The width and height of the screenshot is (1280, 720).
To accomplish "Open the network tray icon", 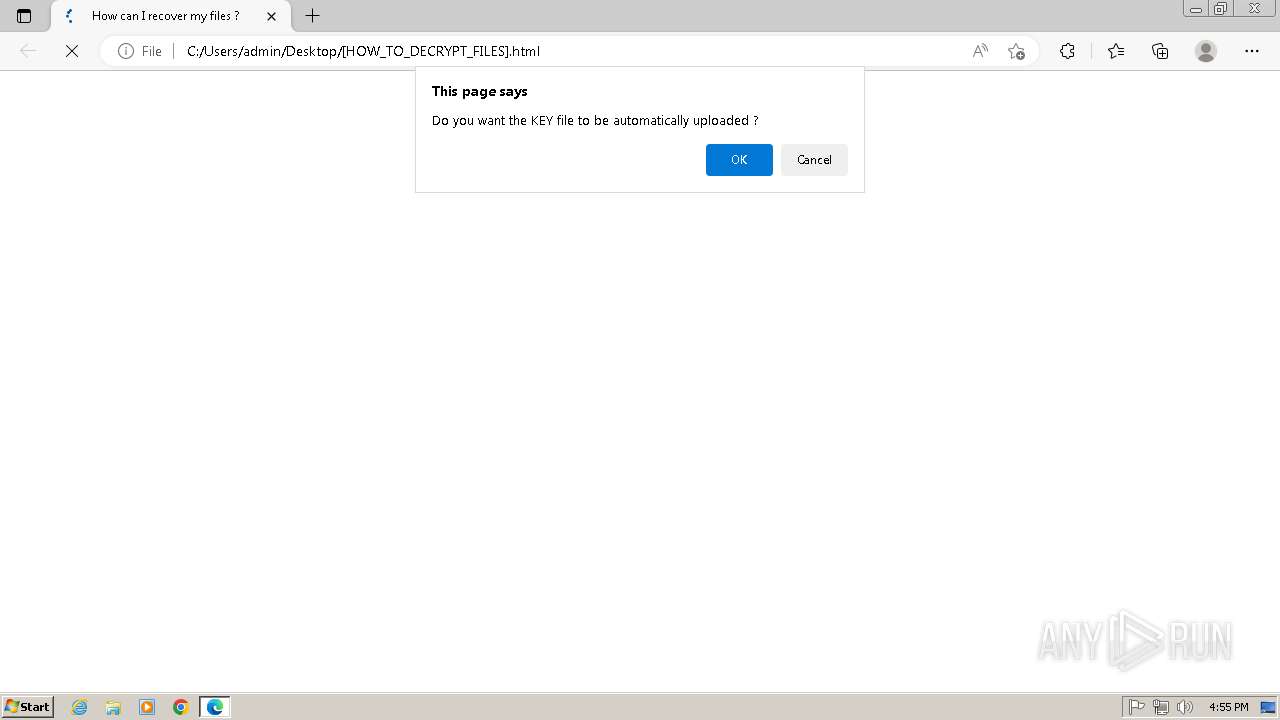I will [1161, 707].
